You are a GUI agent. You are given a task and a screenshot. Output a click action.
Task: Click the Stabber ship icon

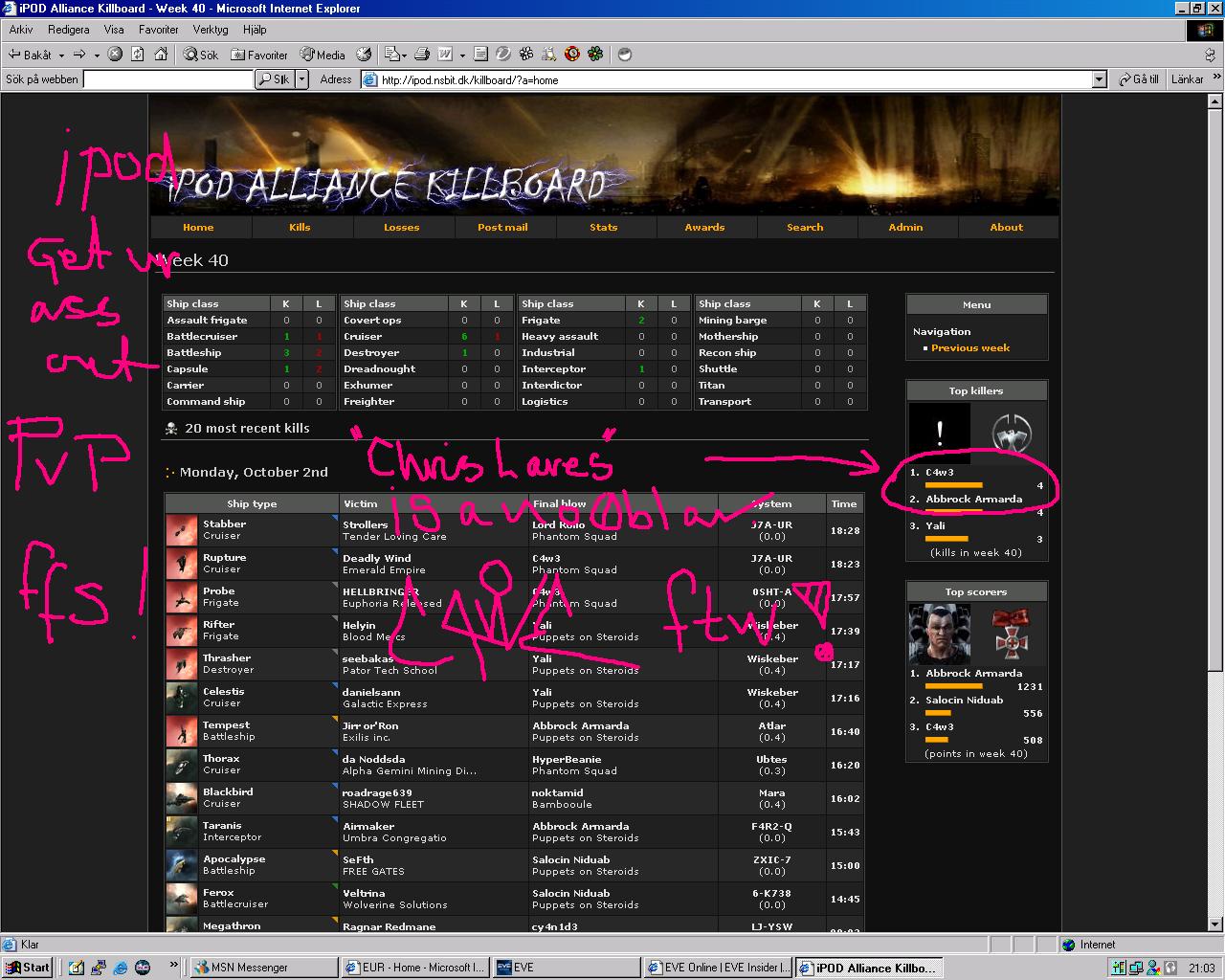pos(182,530)
